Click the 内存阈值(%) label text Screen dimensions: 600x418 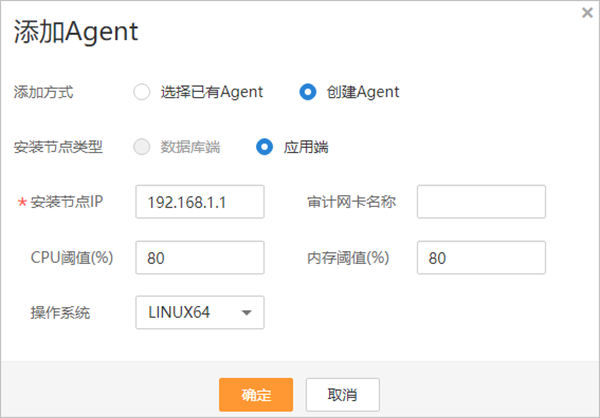(x=347, y=258)
